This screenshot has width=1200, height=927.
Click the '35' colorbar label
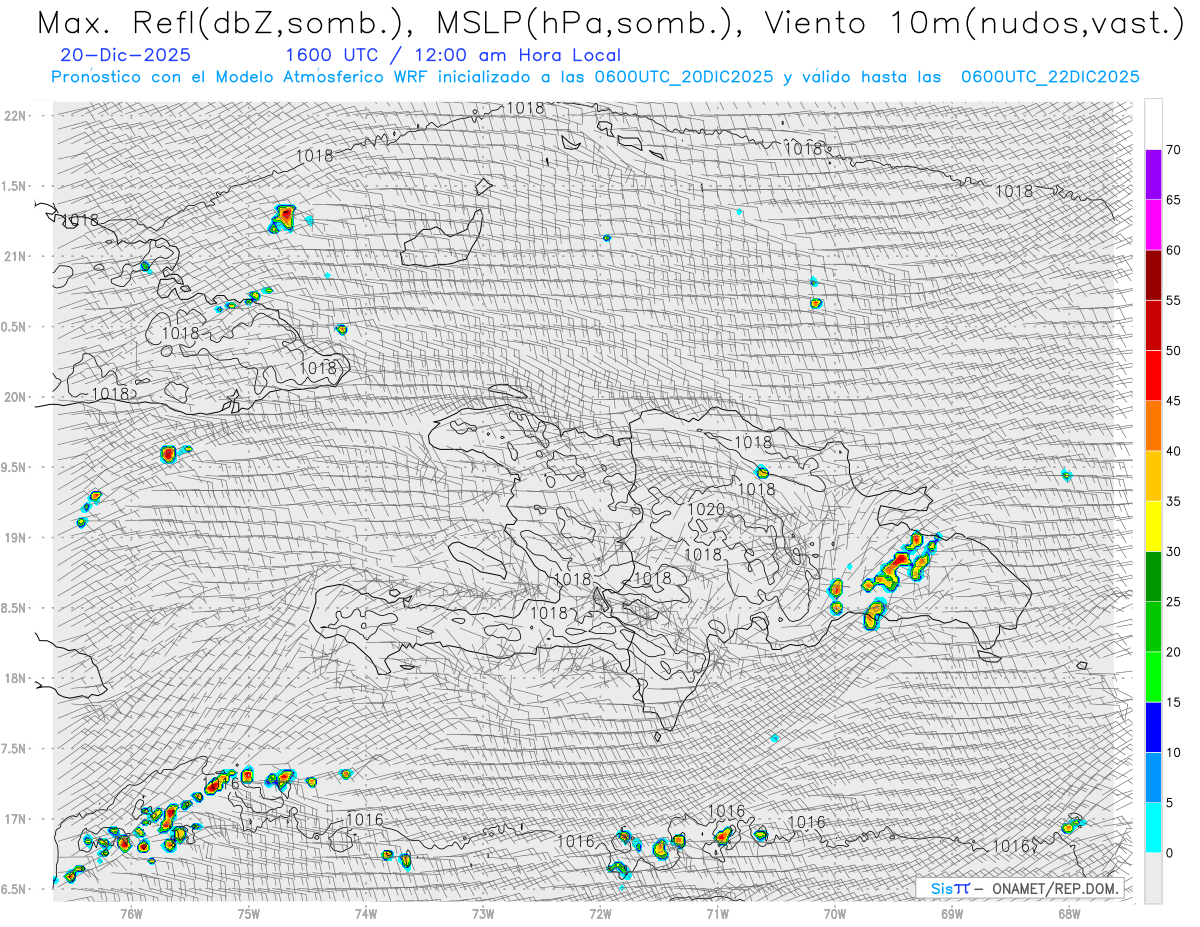tap(1173, 501)
